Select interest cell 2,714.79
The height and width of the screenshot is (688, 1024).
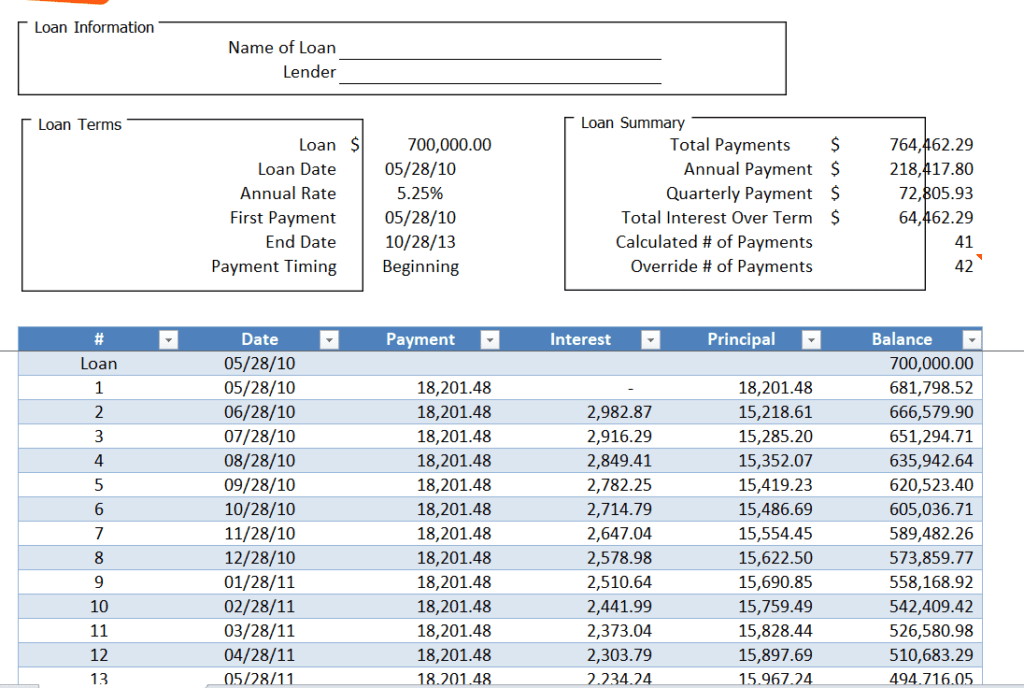(619, 509)
